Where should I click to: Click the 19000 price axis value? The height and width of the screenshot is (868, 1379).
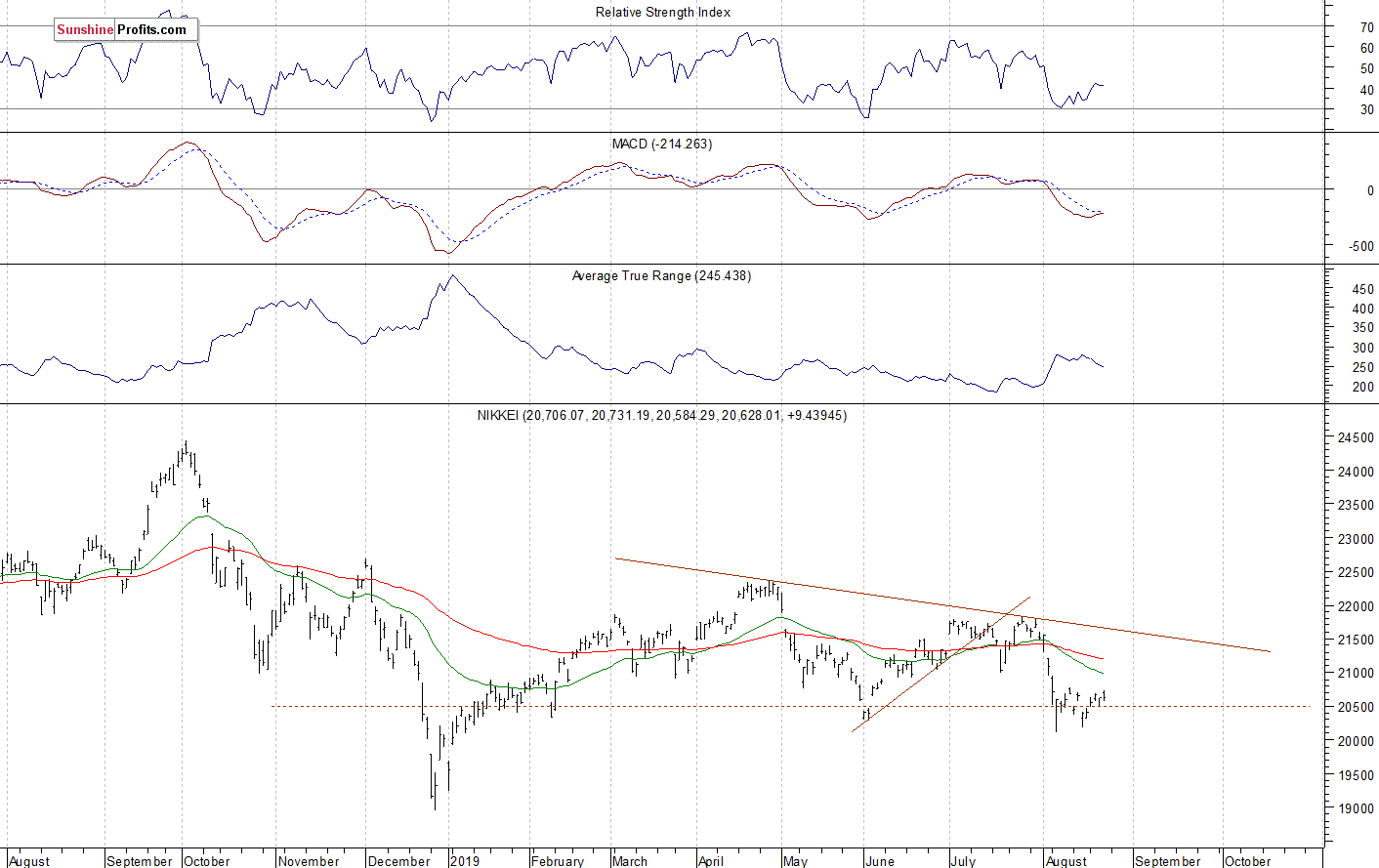coord(1357,809)
